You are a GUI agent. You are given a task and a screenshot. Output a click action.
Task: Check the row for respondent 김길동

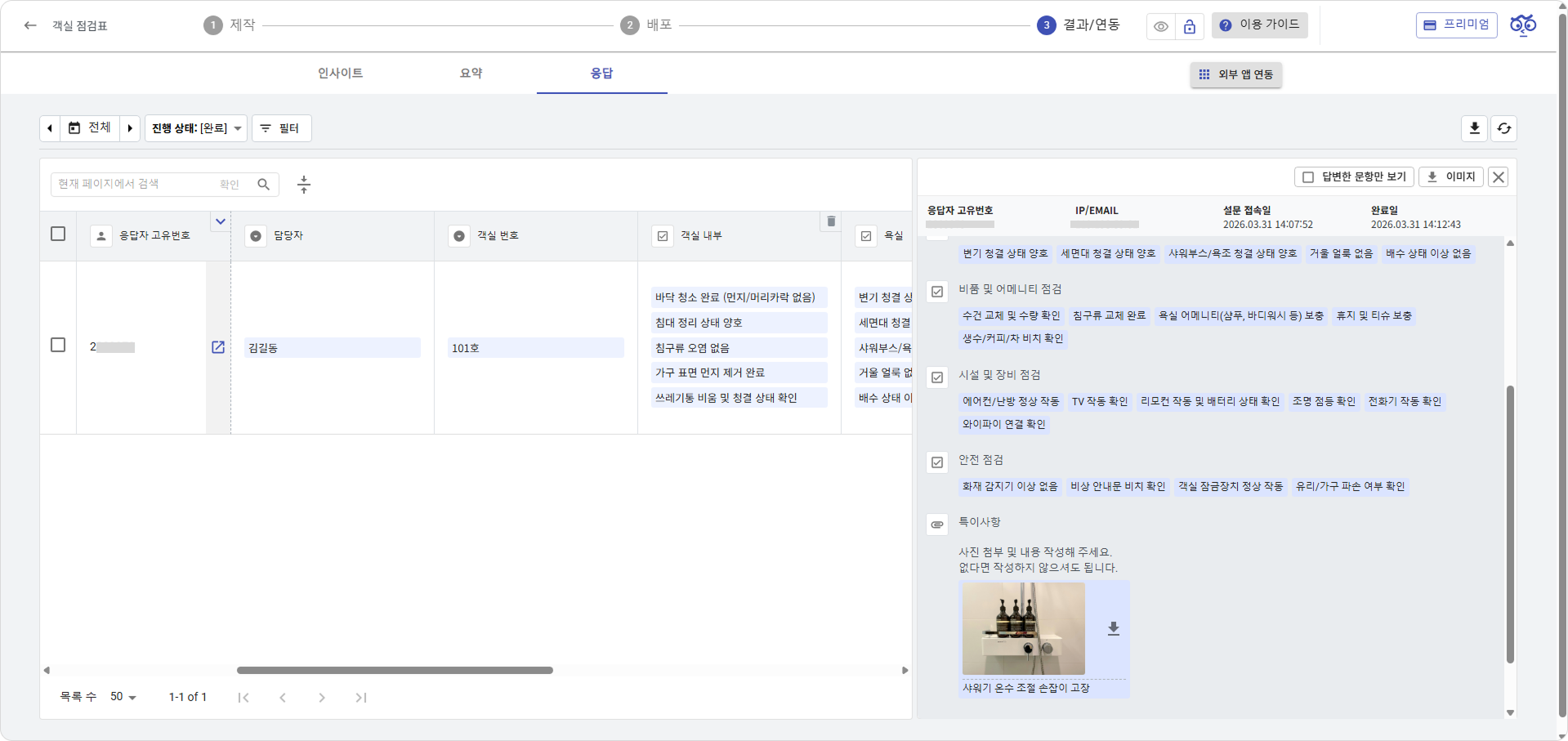(58, 345)
